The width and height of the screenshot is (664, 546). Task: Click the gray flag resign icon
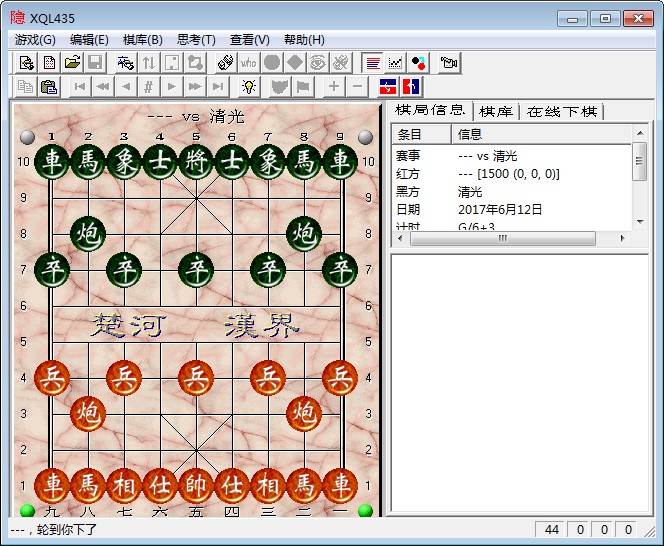click(302, 87)
